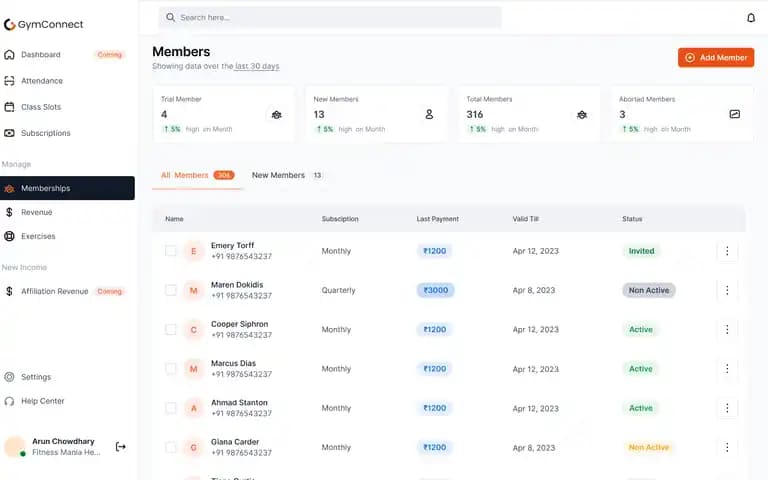Click the ₹3000 payment badge for Maren Dokidis
Viewport: 768px width, 480px height.
point(435,290)
